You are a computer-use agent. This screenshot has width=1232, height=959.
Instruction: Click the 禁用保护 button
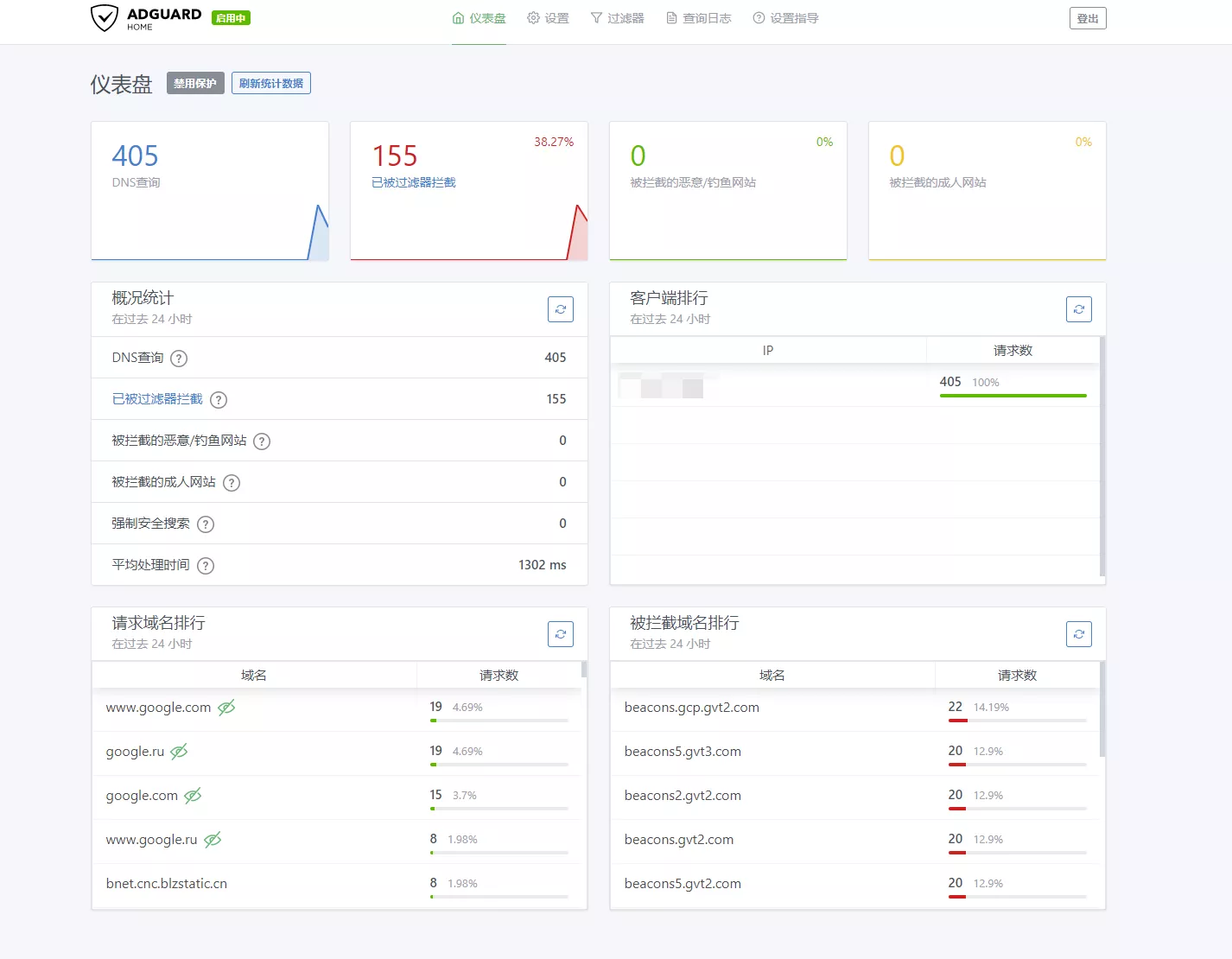coord(195,83)
